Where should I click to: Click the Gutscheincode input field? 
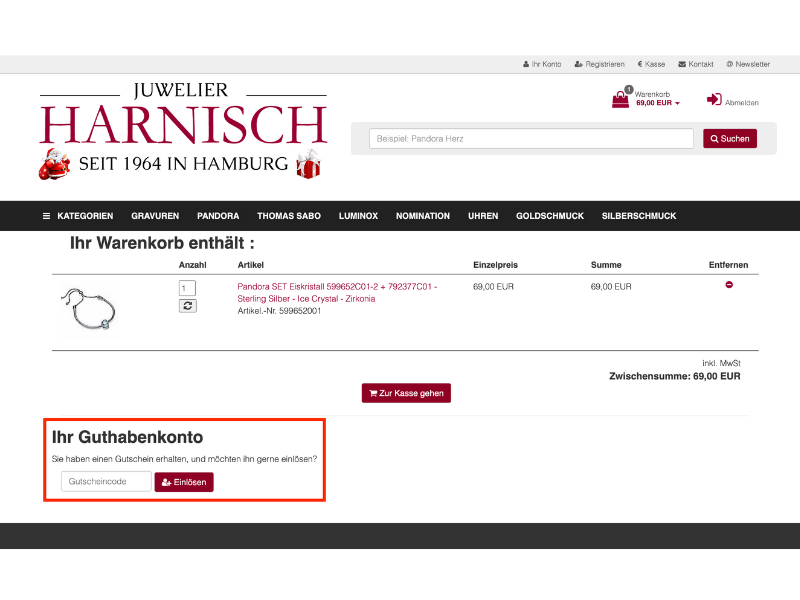coord(104,482)
